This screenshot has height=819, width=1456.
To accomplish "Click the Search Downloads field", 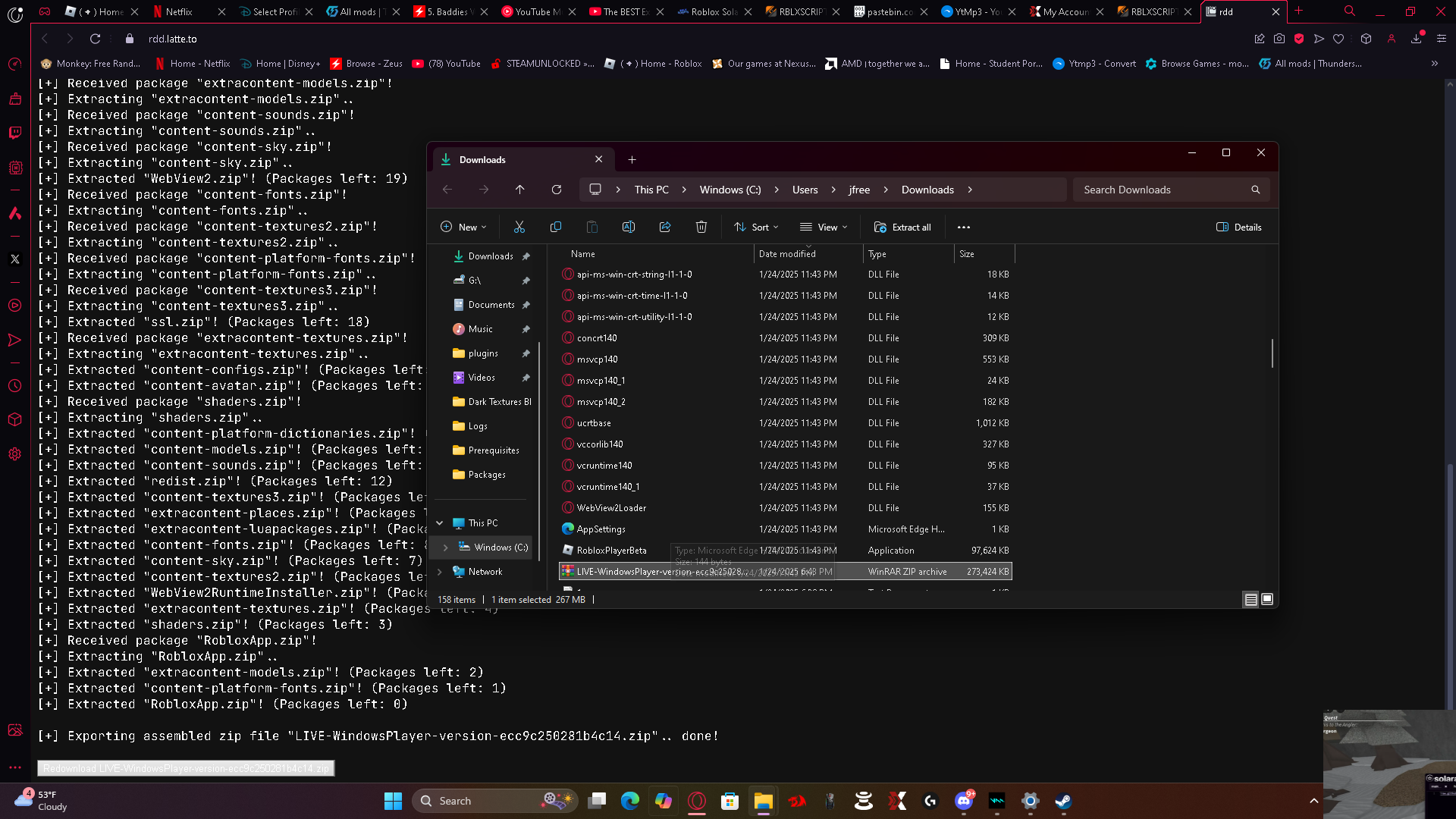I will click(1163, 190).
